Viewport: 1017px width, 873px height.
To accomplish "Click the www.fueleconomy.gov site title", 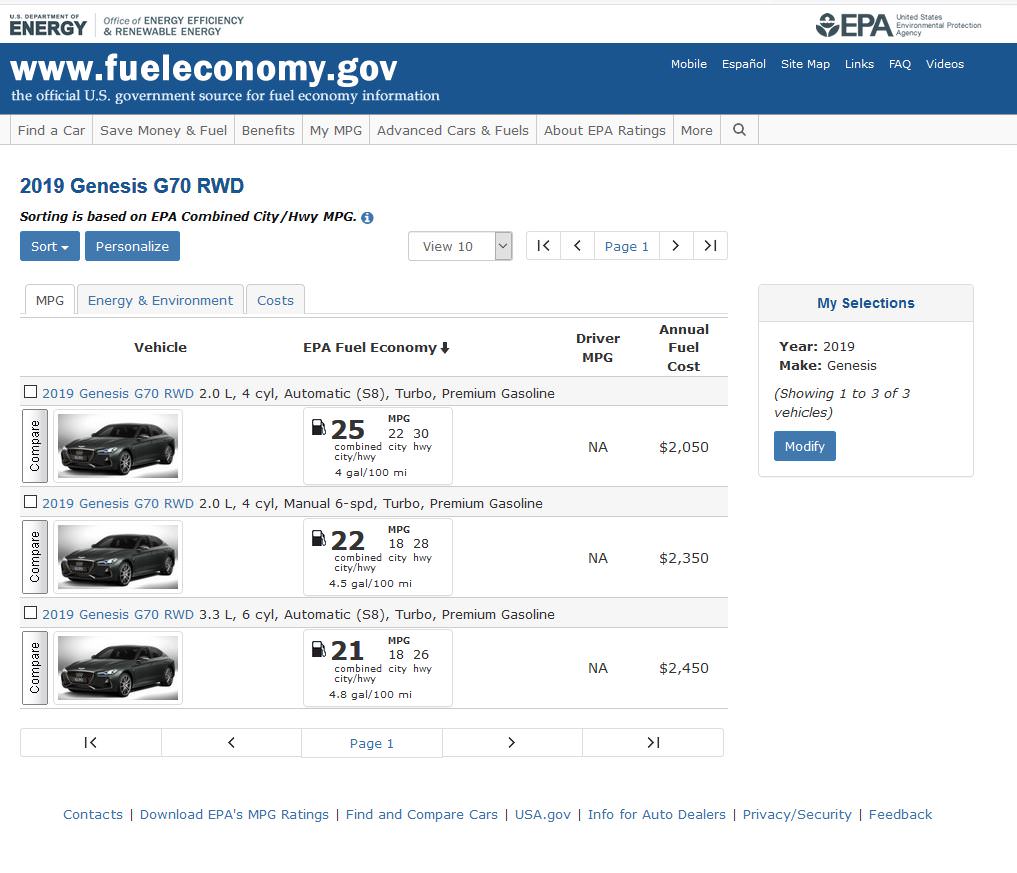I will (204, 69).
